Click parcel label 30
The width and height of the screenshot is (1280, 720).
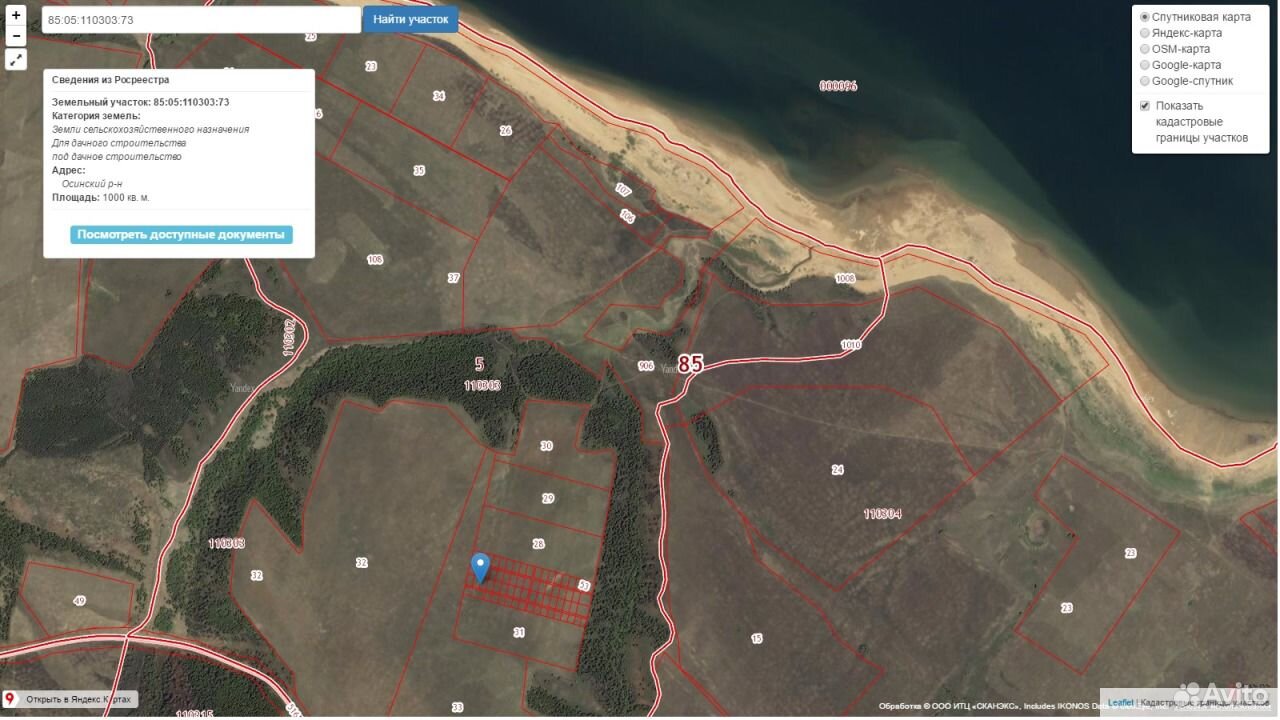[x=546, y=446]
